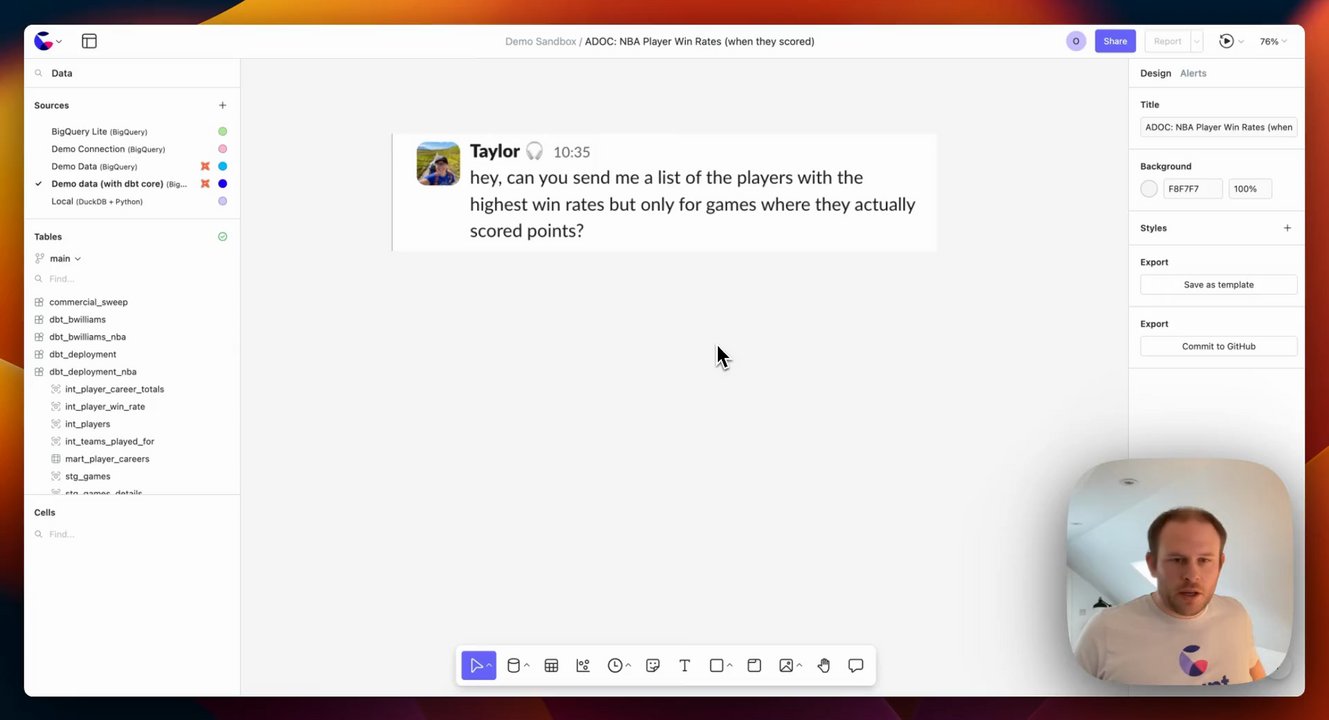Click the clock icon in bottom toolbar
1329x720 pixels.
tap(615, 666)
